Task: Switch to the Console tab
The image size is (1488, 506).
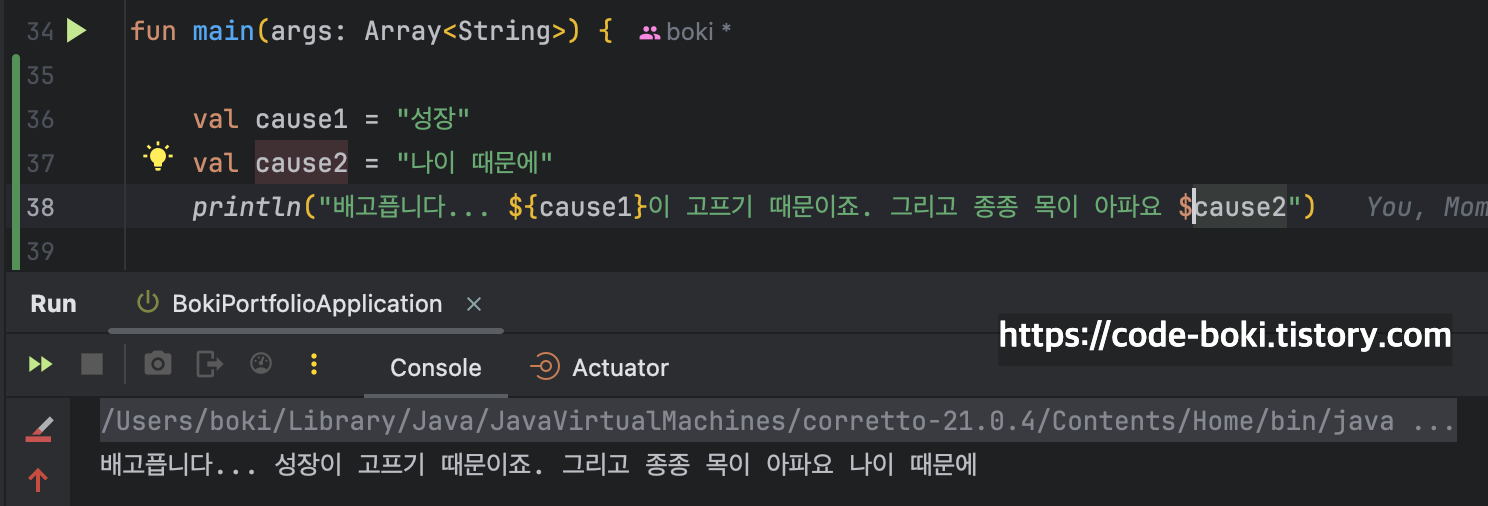Action: tap(436, 367)
